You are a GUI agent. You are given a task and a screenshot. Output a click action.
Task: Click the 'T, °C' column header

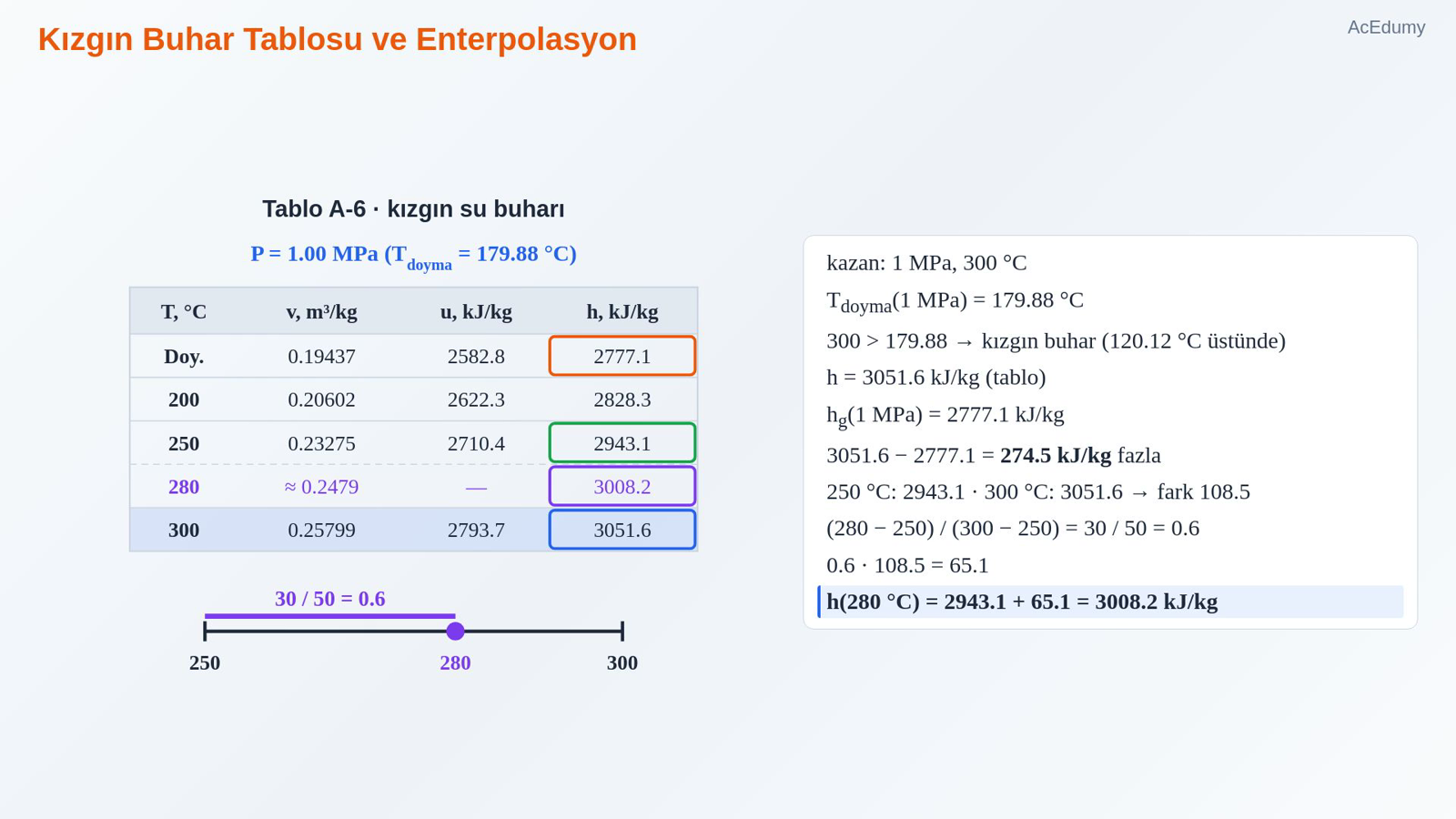184,312
